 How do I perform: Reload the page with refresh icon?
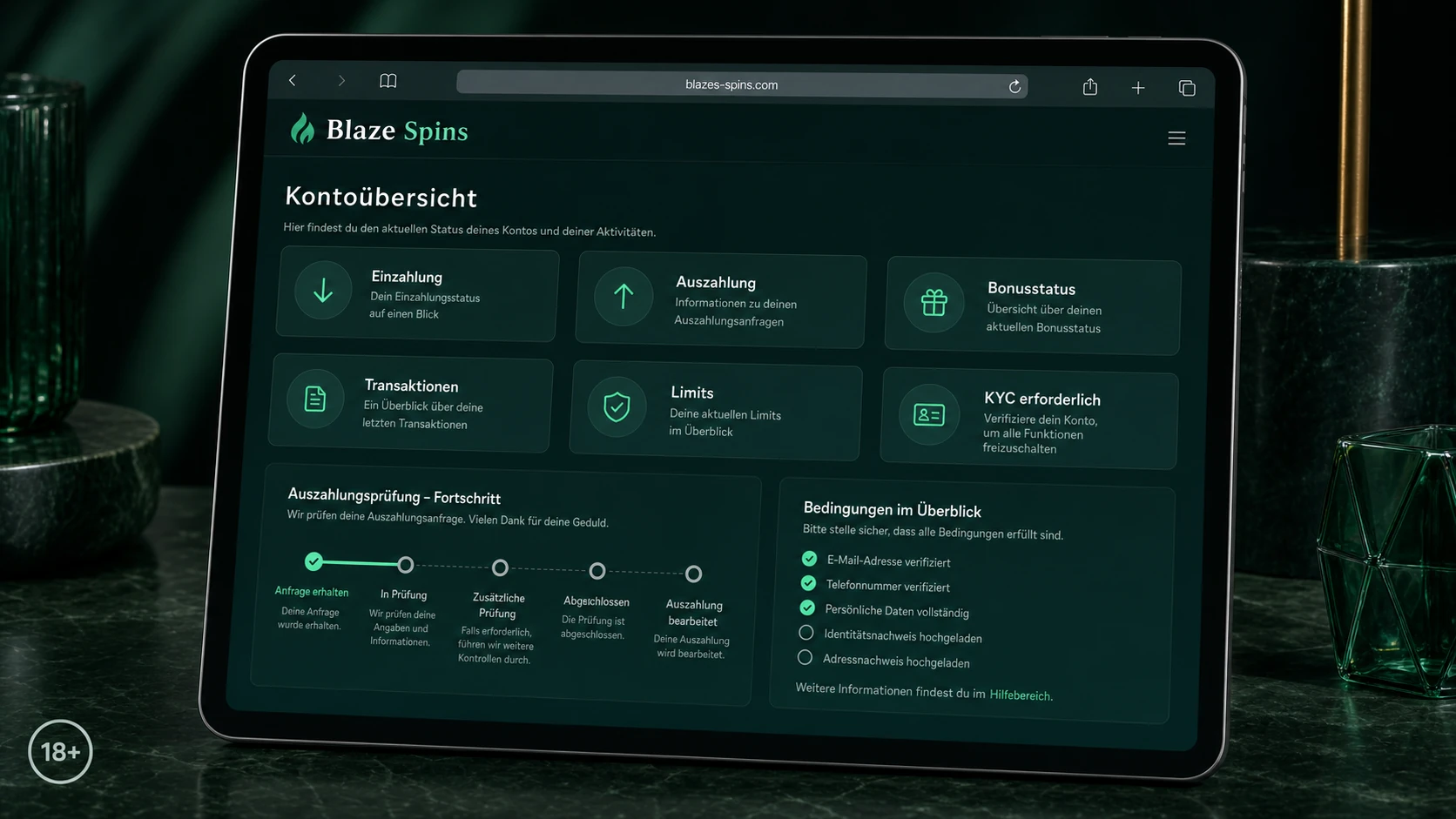(1014, 86)
